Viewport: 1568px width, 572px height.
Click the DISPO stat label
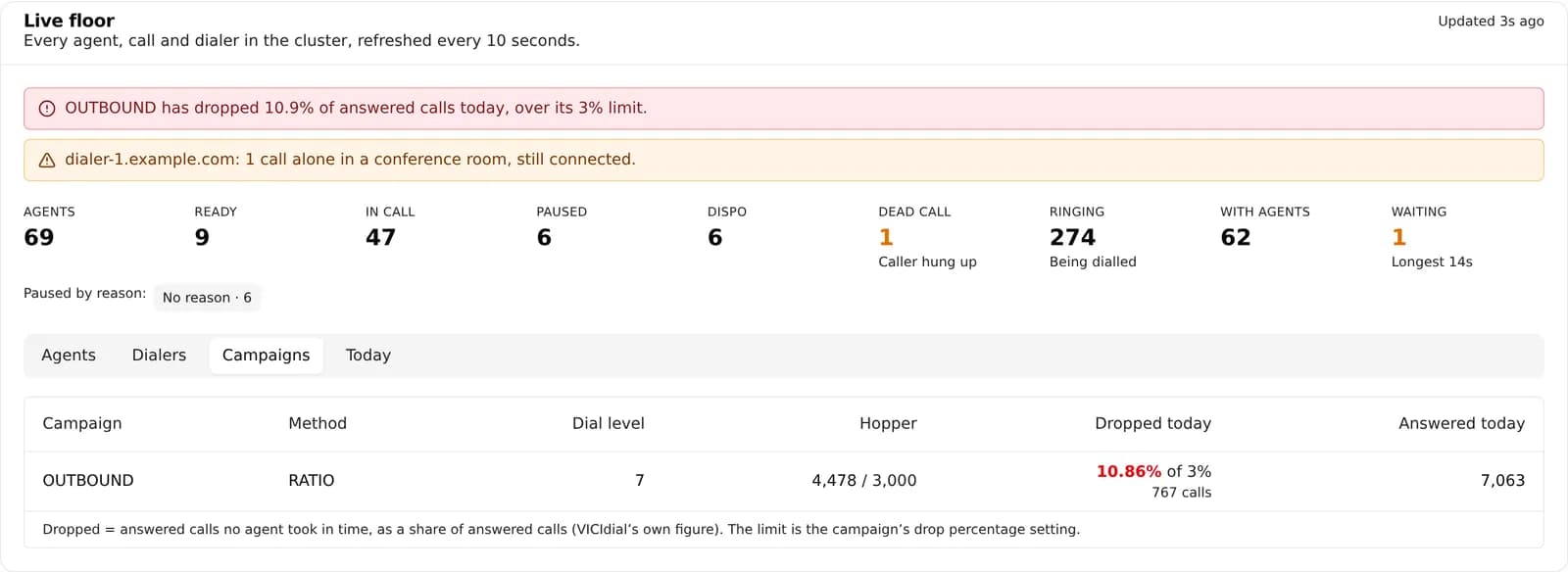727,212
